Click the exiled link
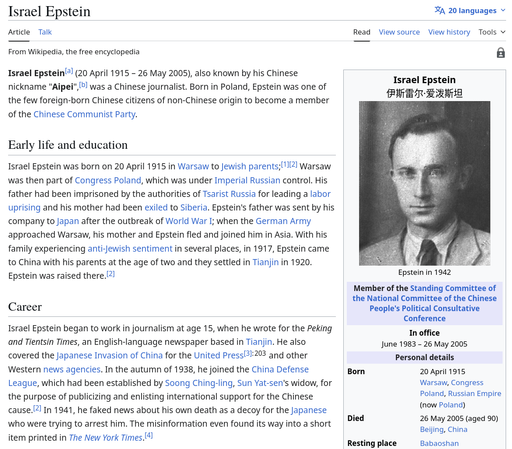The width and height of the screenshot is (512, 449). coord(156,207)
